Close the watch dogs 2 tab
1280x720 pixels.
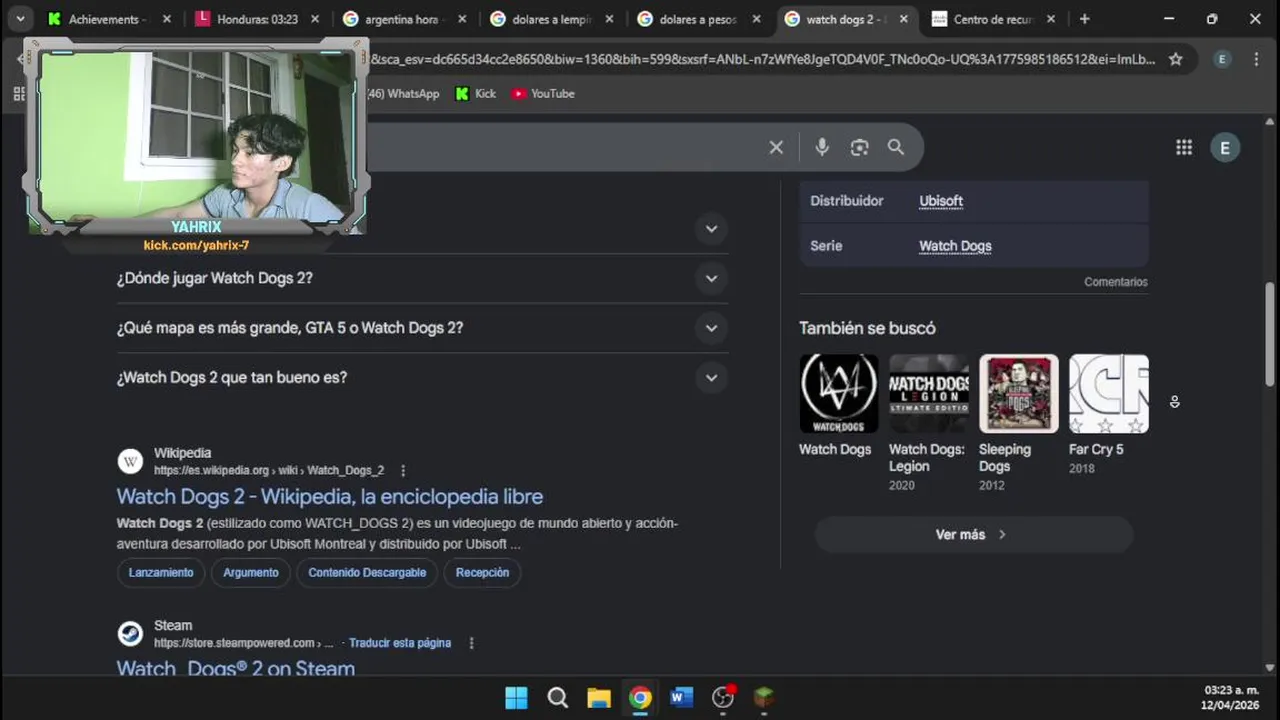click(x=903, y=19)
